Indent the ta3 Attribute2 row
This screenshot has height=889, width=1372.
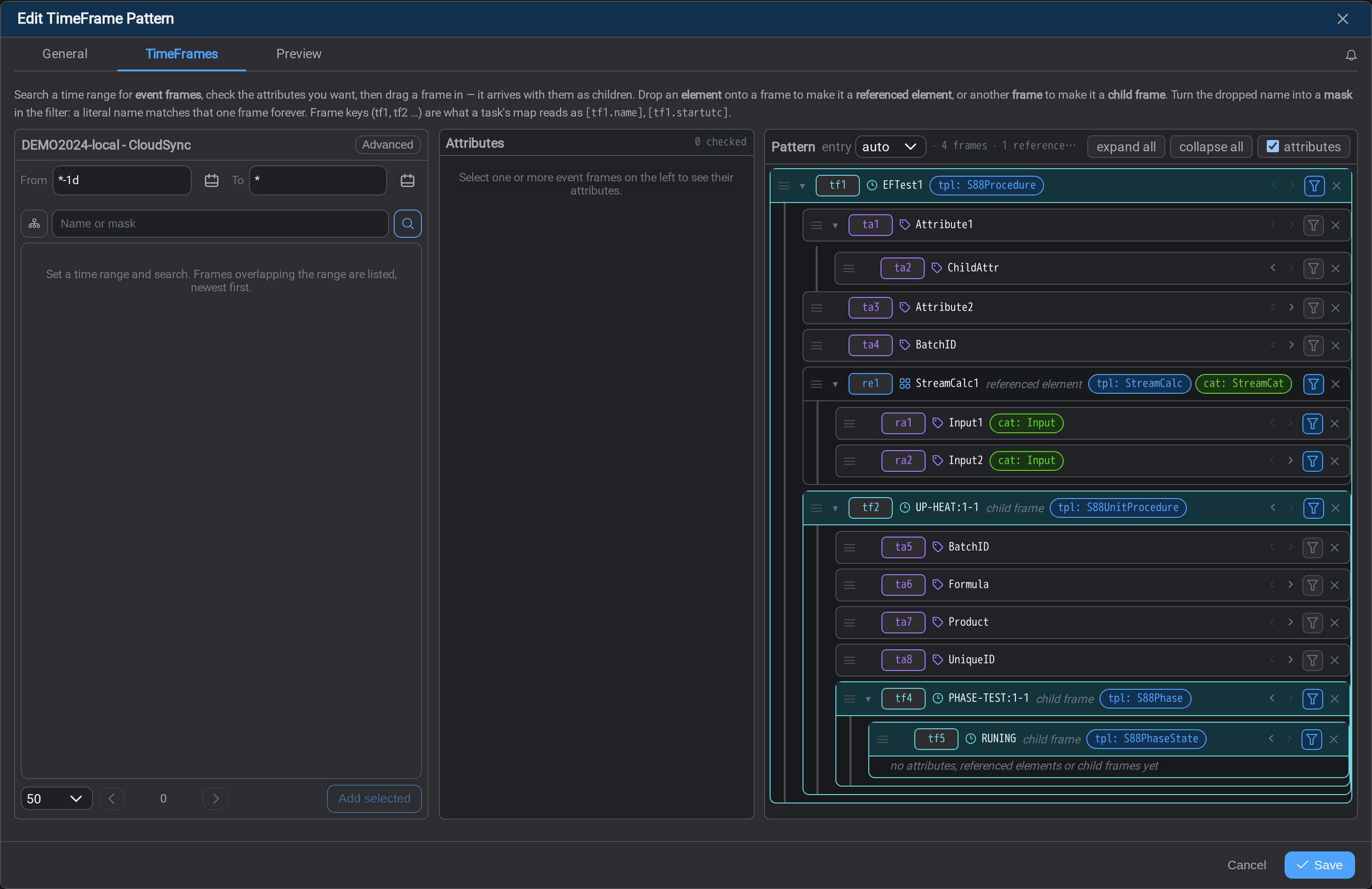(x=1291, y=307)
